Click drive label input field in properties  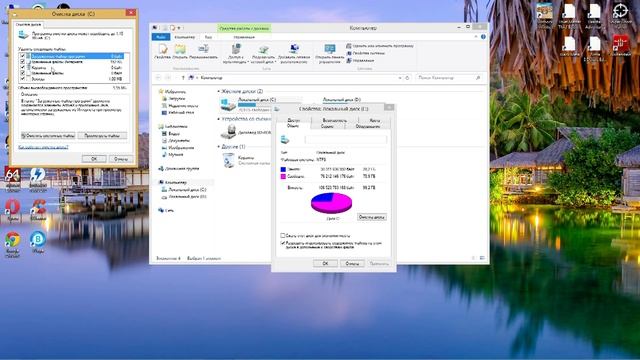pos(346,140)
